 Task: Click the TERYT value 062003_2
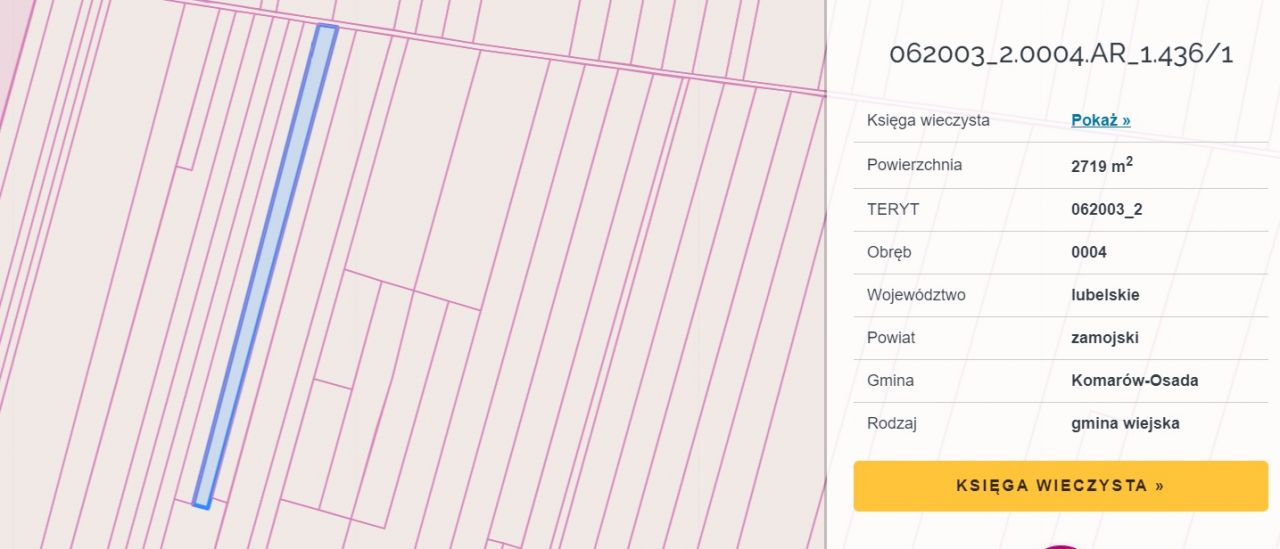coord(1106,209)
